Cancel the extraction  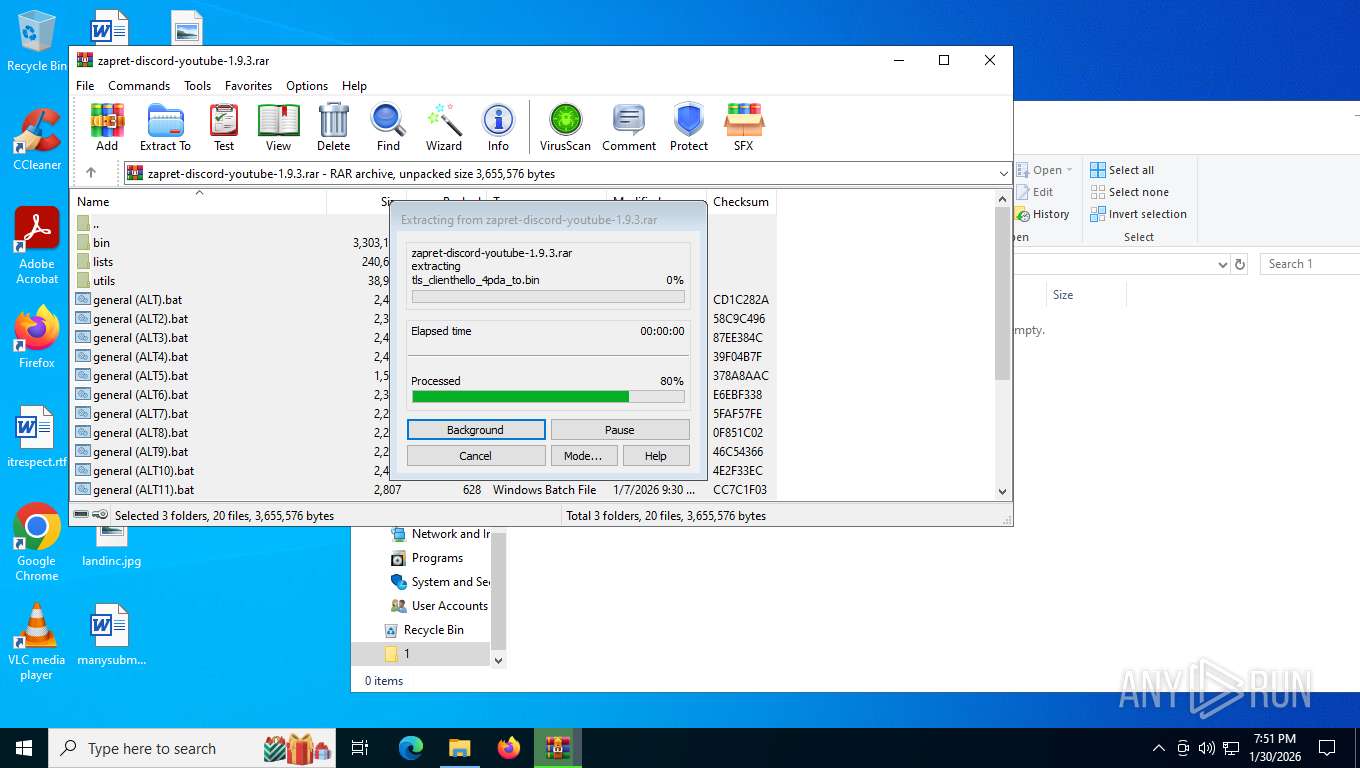coord(476,456)
